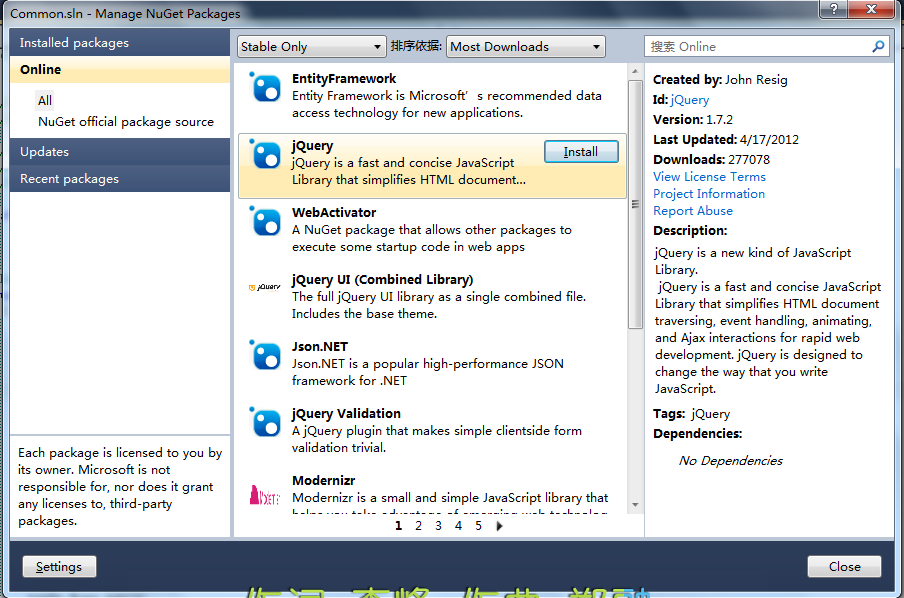Click the scrollbar up arrow
This screenshot has width=904, height=598.
(635, 72)
